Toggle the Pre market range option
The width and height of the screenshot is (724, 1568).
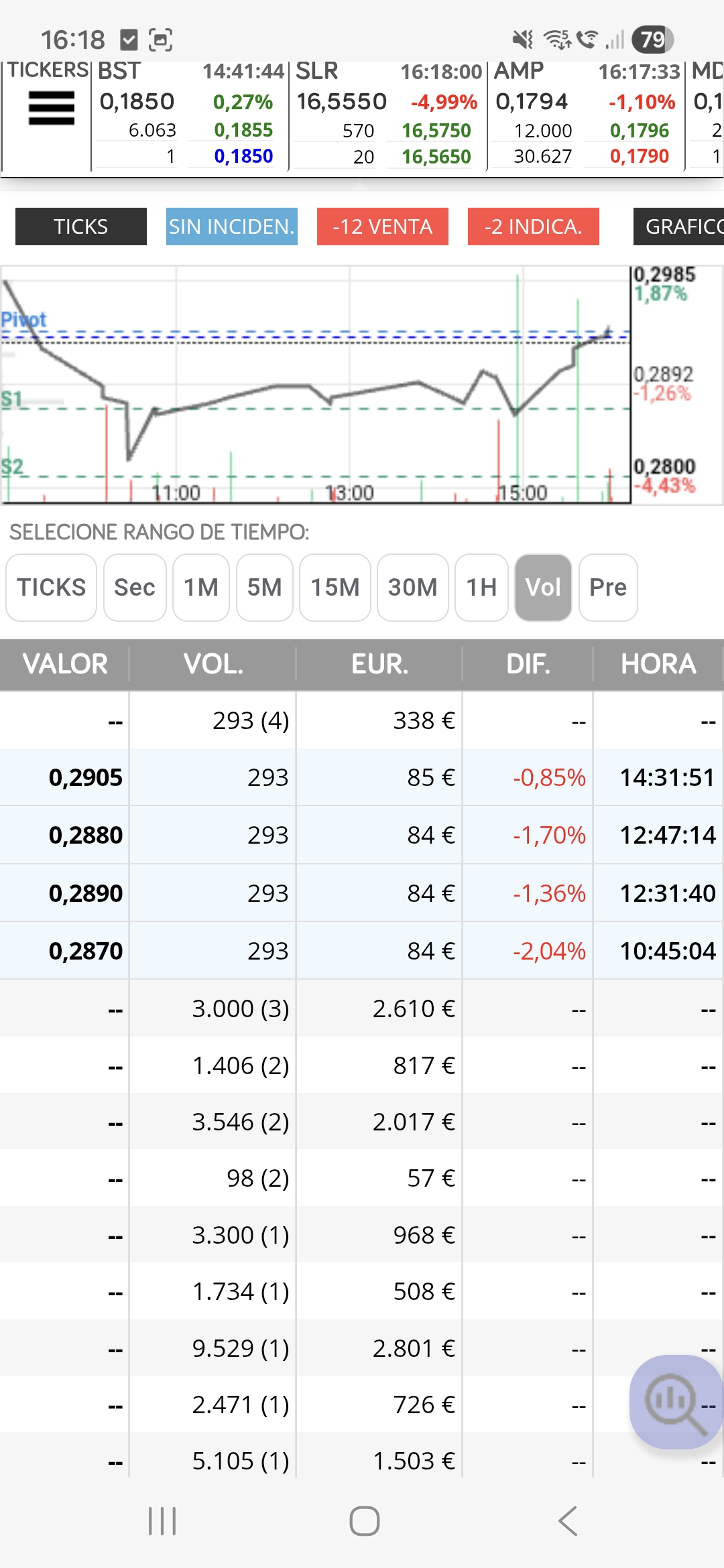pos(607,588)
